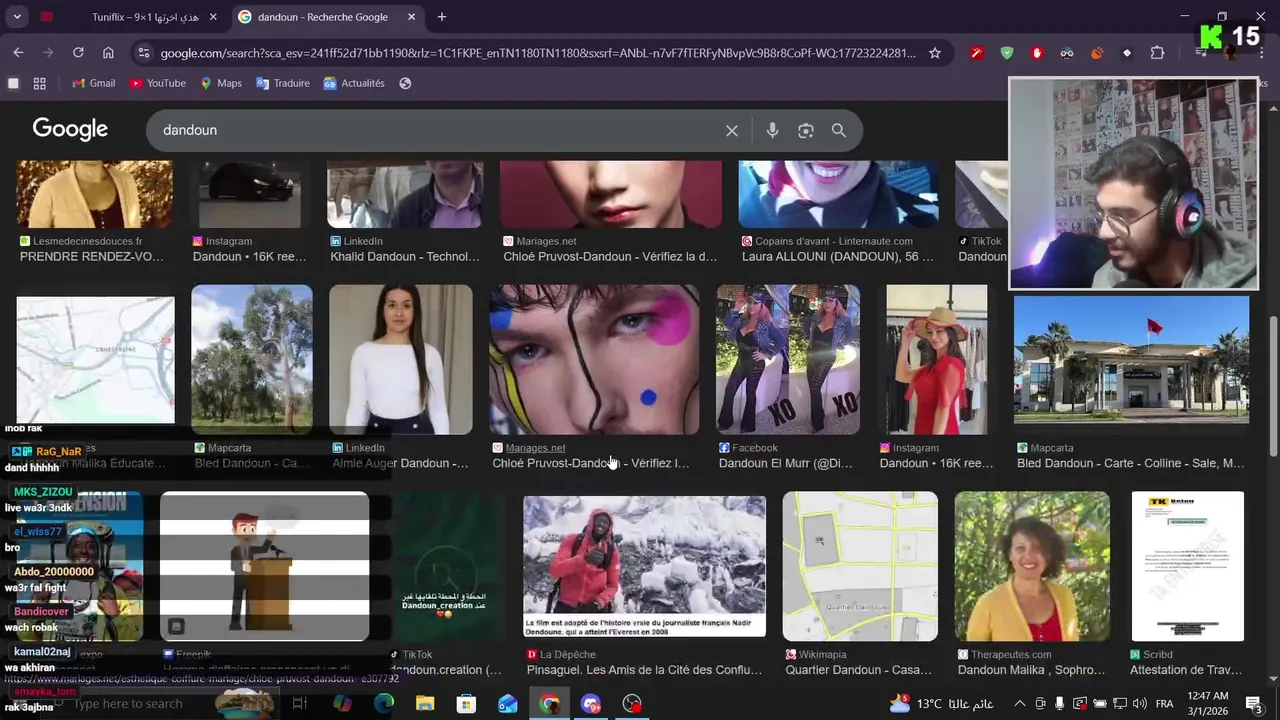Open Chrome from the taskbar
The height and width of the screenshot is (720, 1280).
(x=549, y=704)
